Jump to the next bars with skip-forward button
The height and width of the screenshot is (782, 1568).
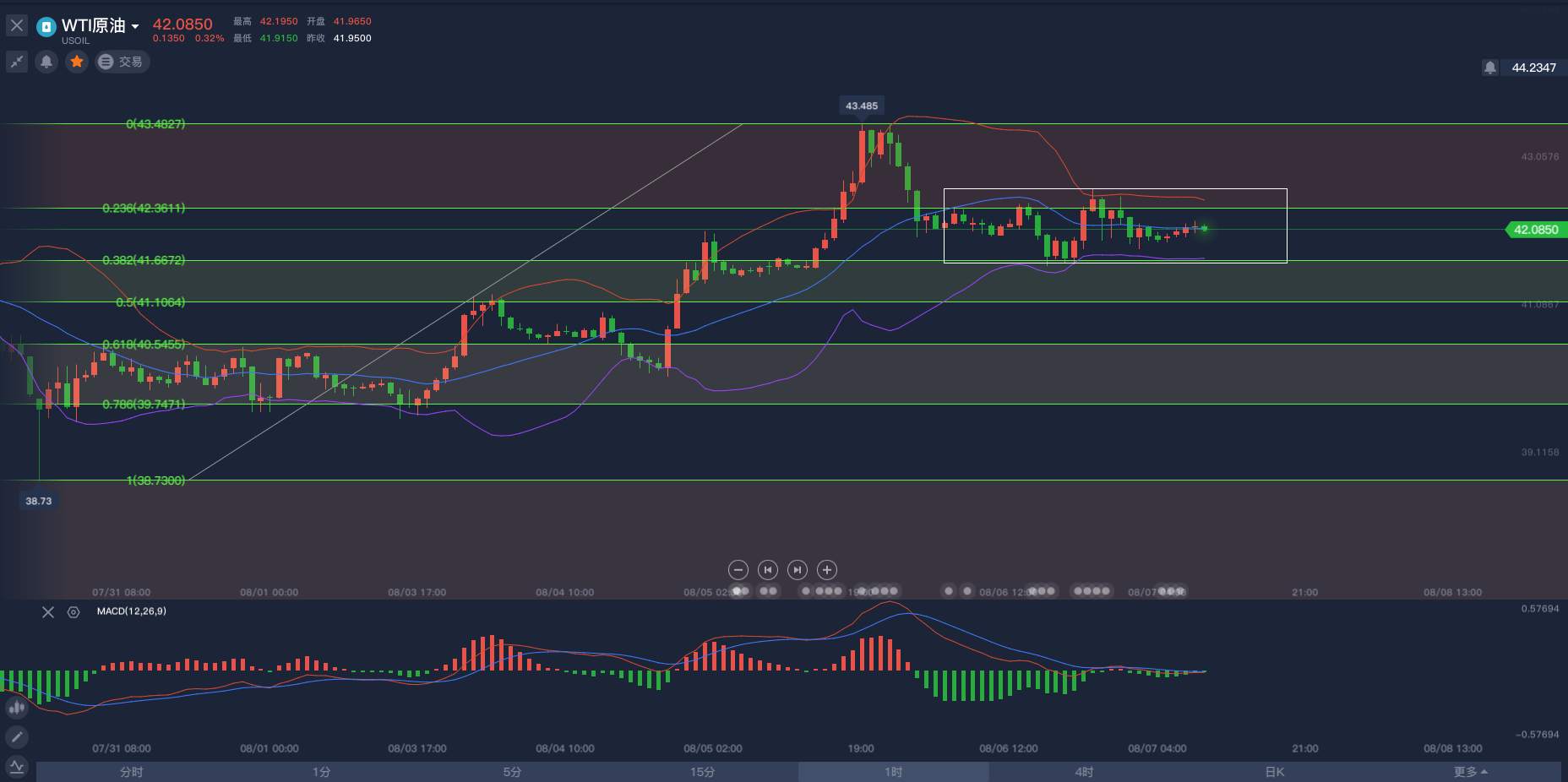tap(797, 570)
